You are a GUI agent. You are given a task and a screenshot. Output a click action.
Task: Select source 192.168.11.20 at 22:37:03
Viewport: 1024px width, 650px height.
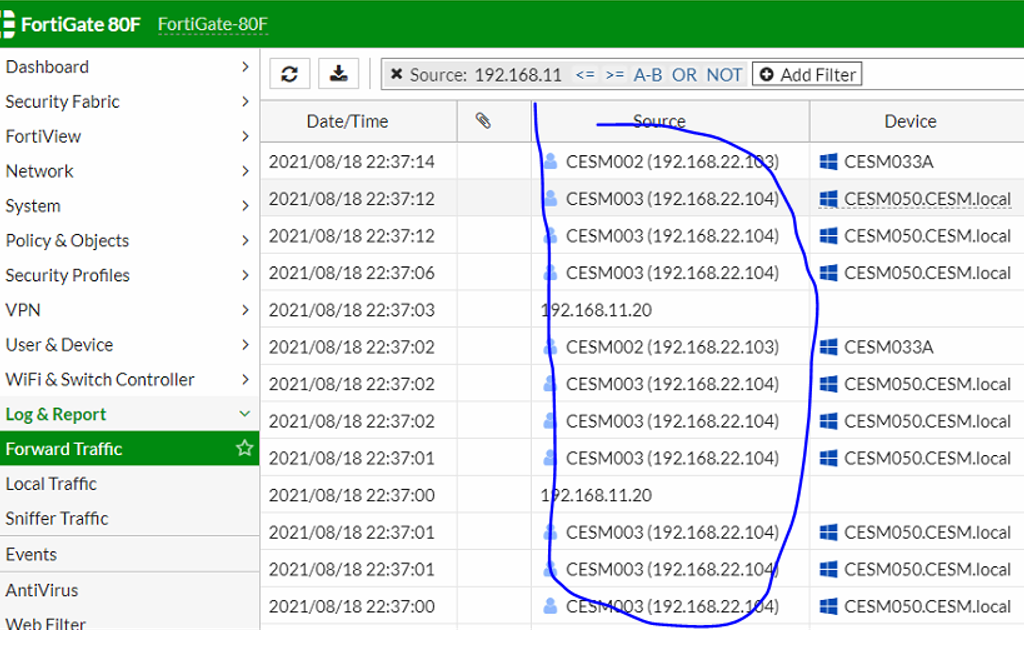(596, 310)
